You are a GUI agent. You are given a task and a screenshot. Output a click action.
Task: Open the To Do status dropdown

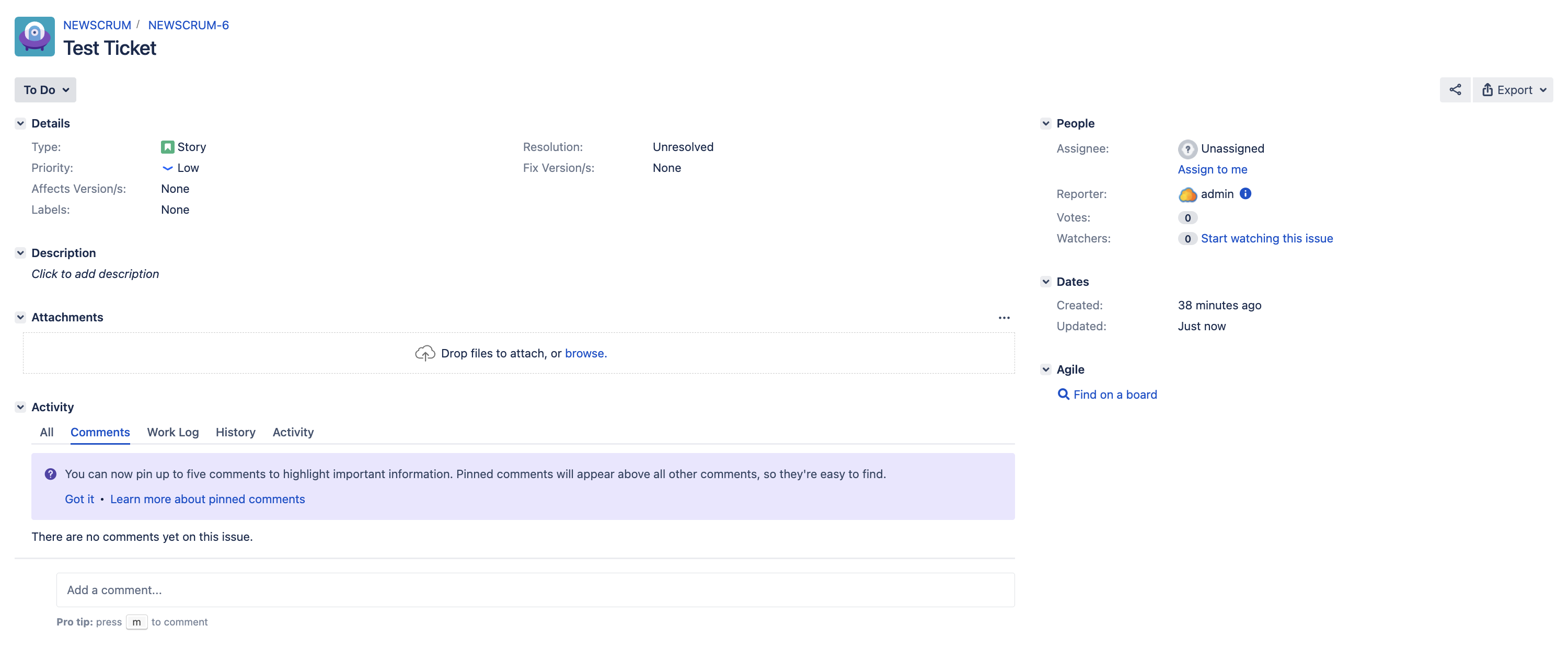click(x=45, y=89)
